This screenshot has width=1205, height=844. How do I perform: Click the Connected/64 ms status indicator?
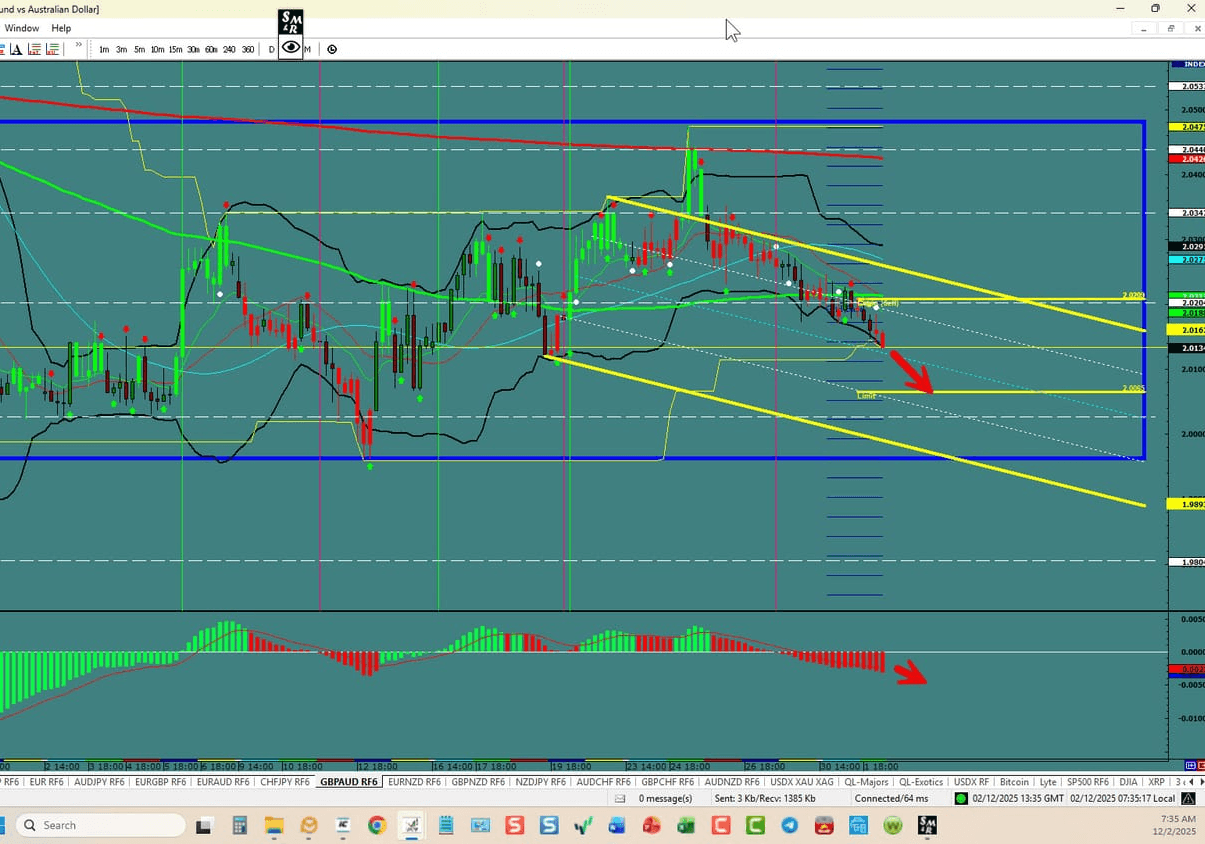(x=890, y=798)
